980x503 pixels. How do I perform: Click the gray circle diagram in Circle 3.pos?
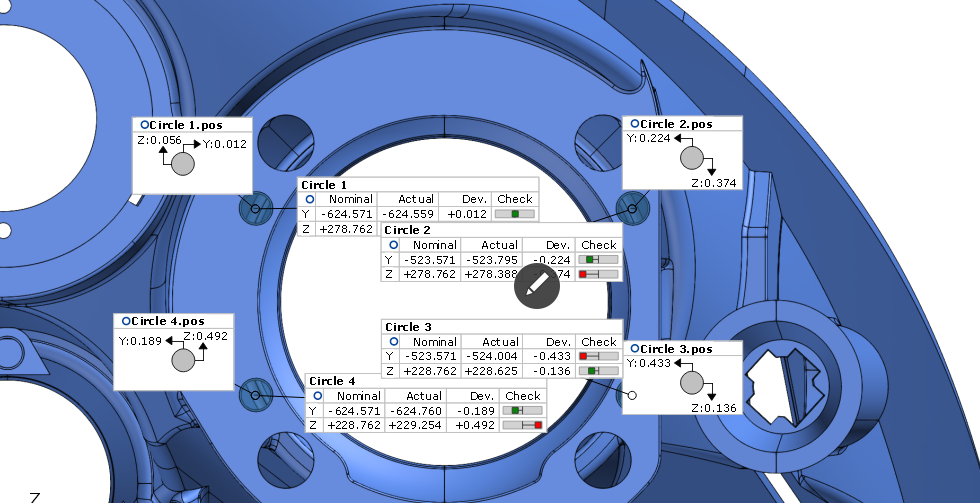click(x=692, y=383)
